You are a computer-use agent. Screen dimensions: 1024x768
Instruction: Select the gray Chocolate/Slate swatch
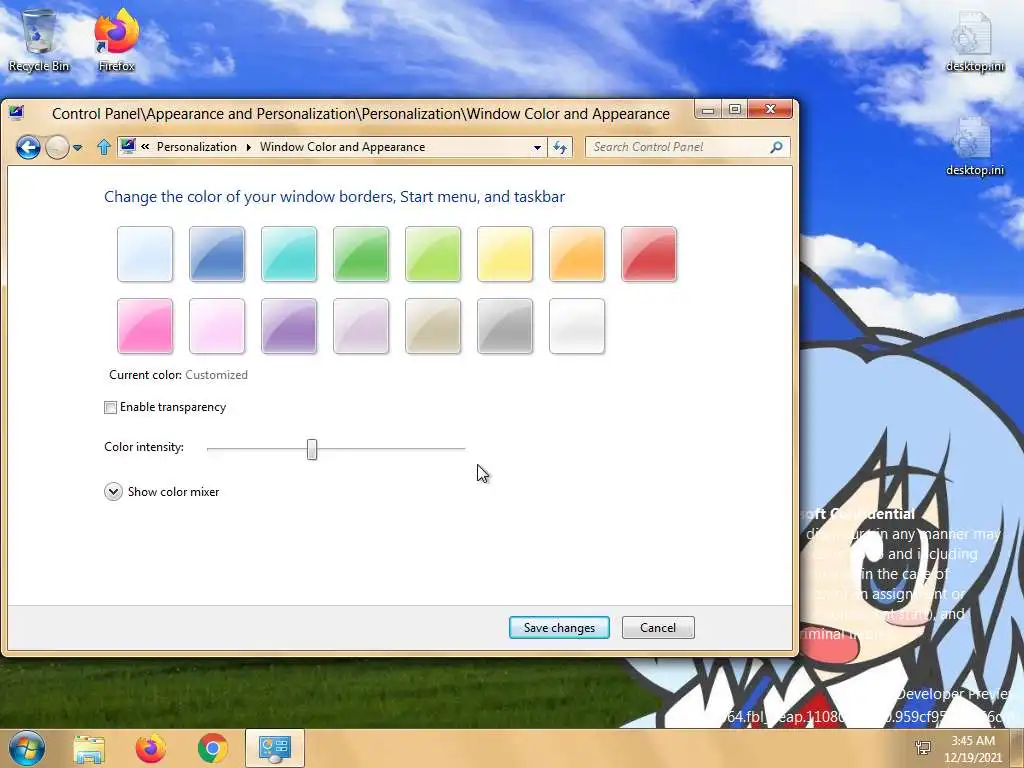coord(505,326)
